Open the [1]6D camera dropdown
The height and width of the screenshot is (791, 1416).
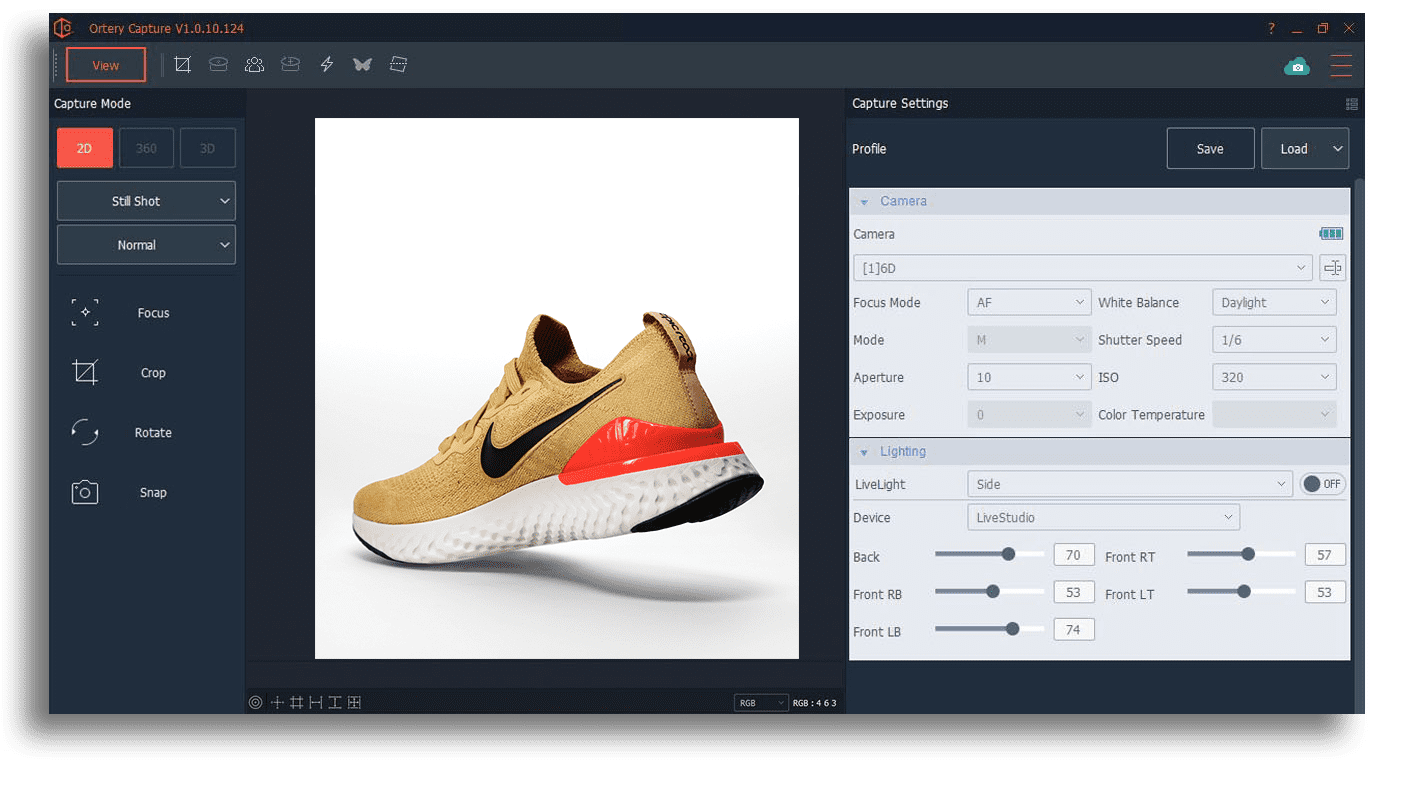(x=1083, y=268)
